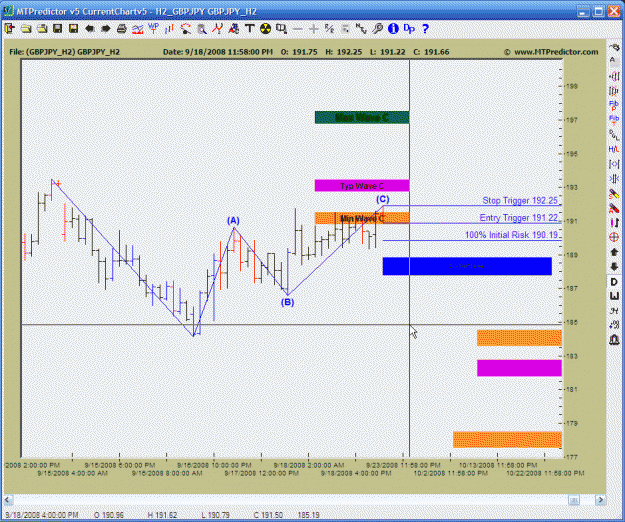Save chart with first floppy disk icon
This screenshot has height=522, width=625.
pyautogui.click(x=58, y=29)
